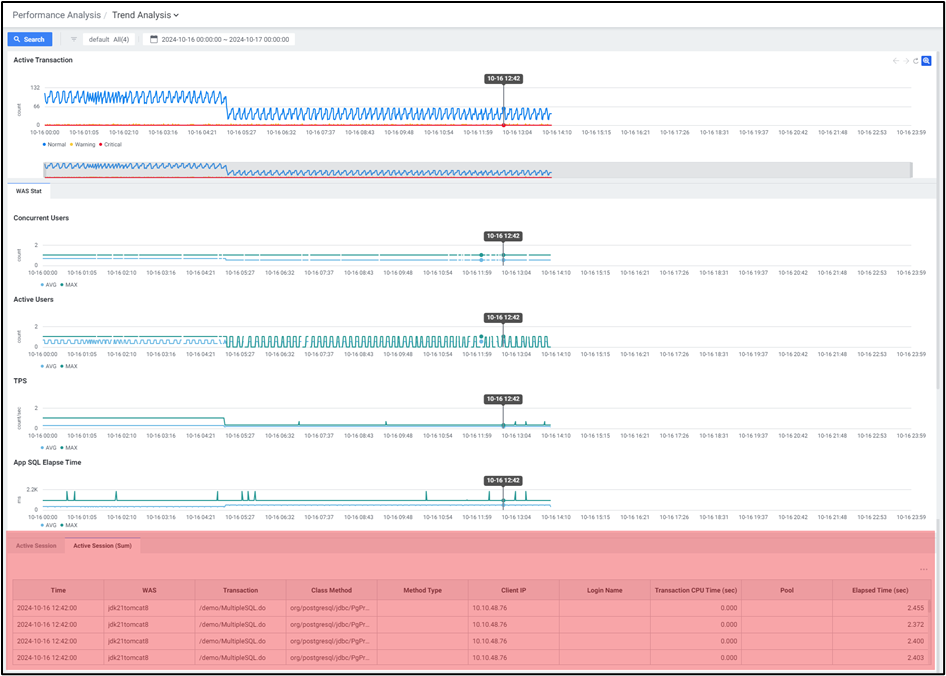
Task: Go to Performance Analysis breadcrumb
Action: [55, 15]
